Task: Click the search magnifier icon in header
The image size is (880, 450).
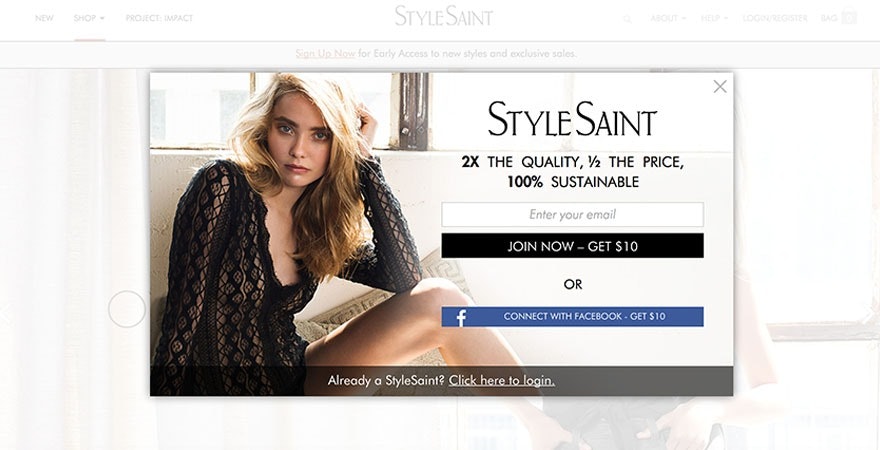Action: (627, 19)
